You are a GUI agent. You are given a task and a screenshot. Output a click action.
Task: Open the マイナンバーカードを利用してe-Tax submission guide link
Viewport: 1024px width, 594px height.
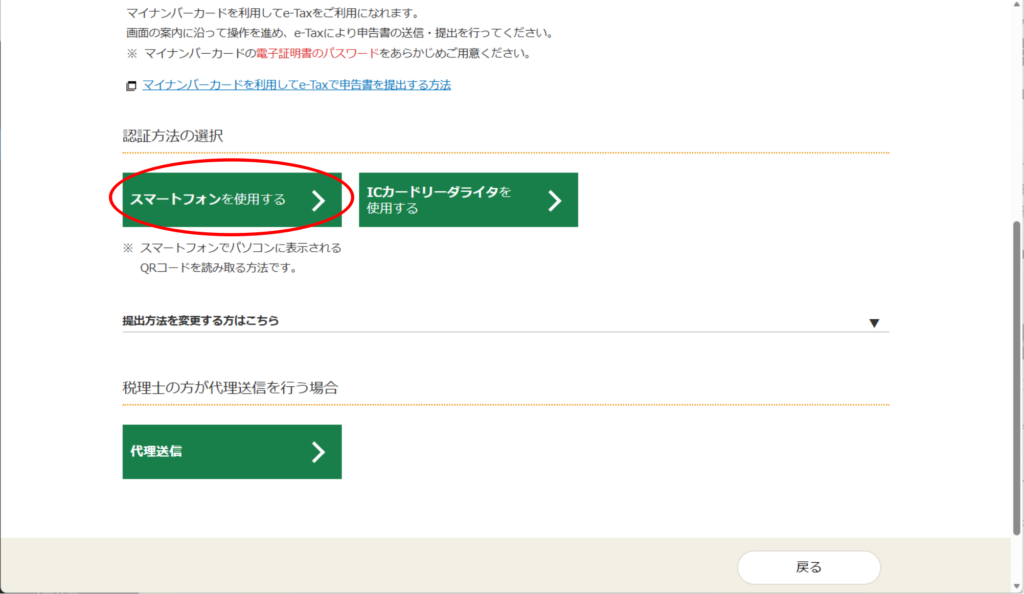pos(297,85)
